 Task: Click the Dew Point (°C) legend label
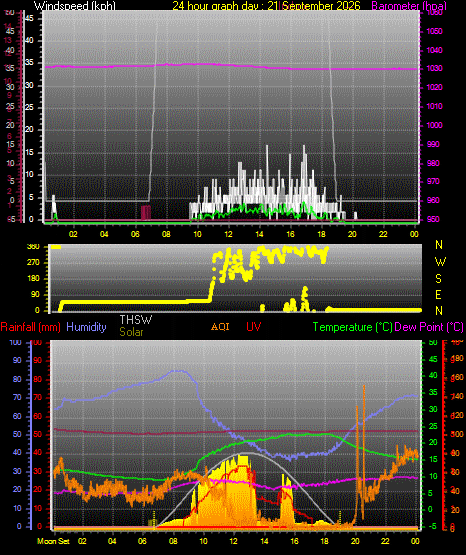pyautogui.click(x=429, y=327)
